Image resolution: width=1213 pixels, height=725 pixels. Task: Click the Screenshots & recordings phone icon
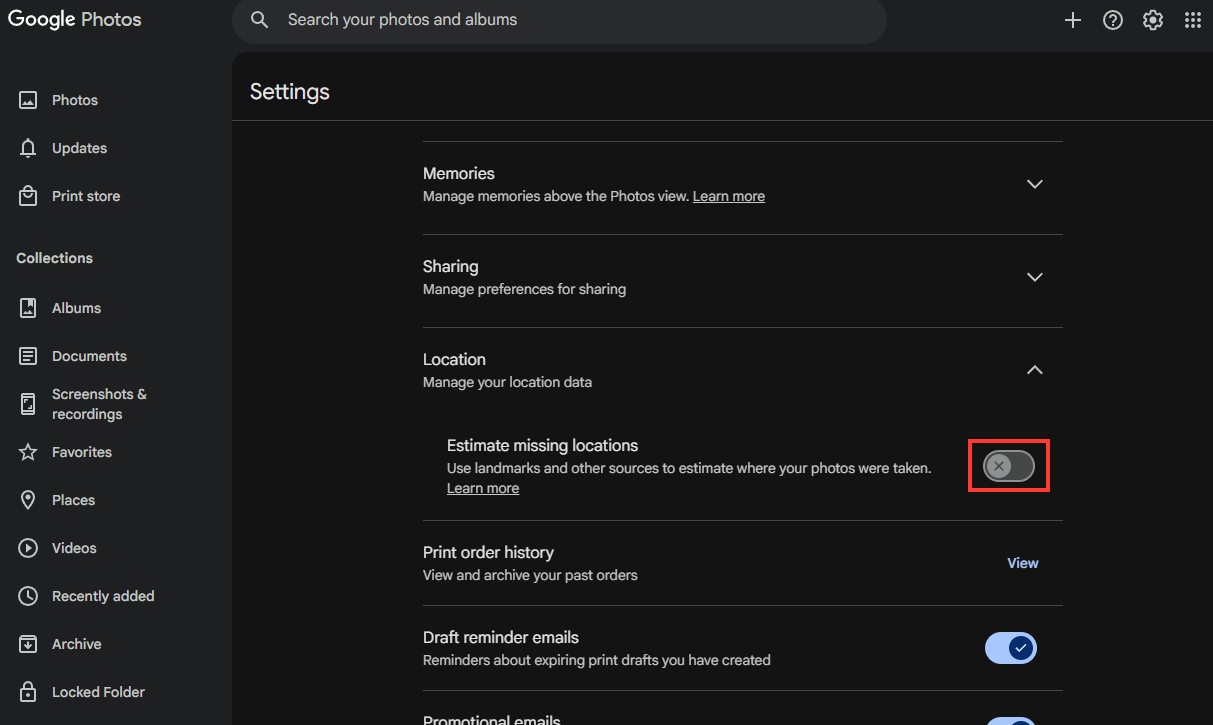pyautogui.click(x=29, y=404)
